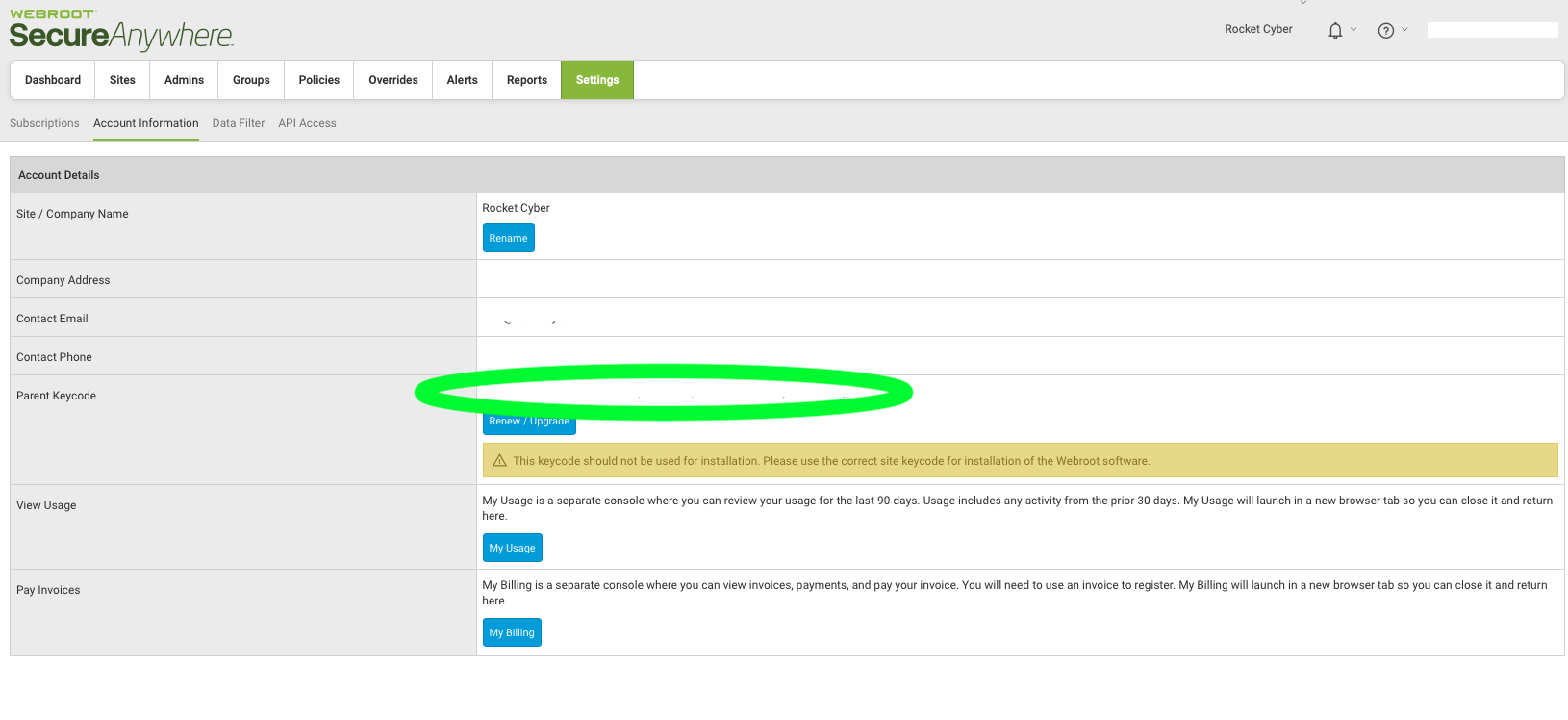Click the Contact Phone label
Screen dimensions: 1568x720
click(54, 357)
